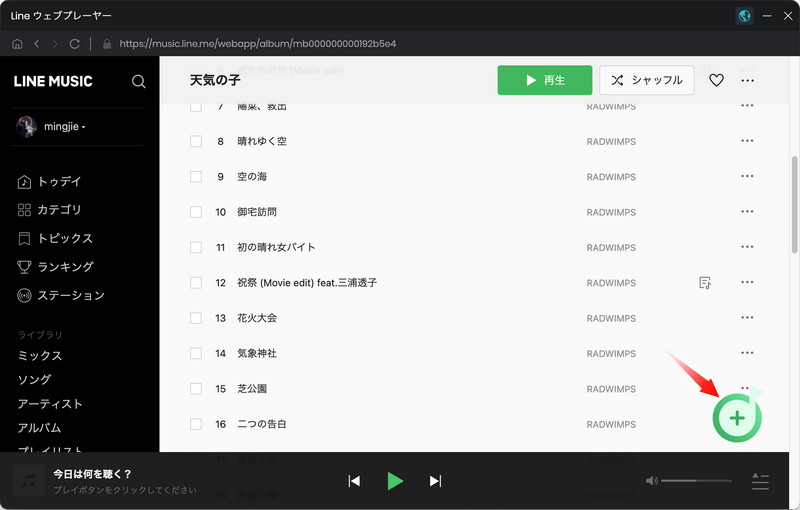
Task: Open more options for 気象神社
Action: pyautogui.click(x=747, y=353)
